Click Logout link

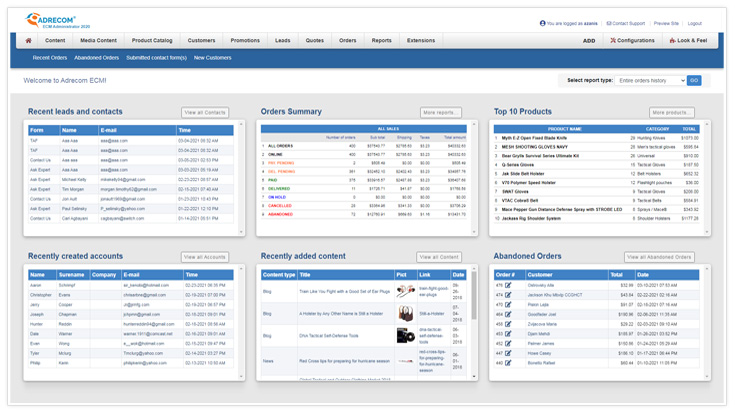point(695,23)
